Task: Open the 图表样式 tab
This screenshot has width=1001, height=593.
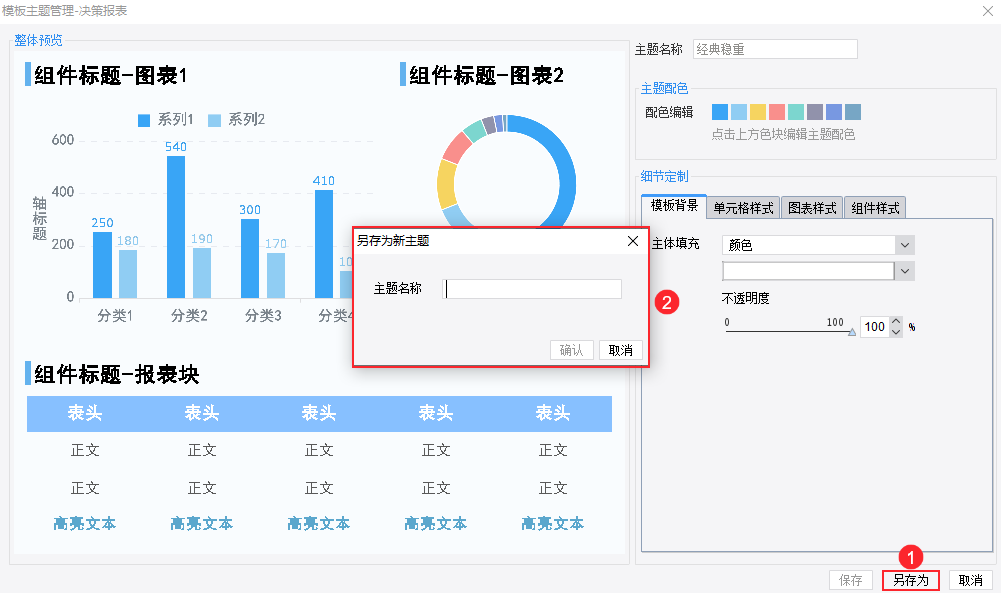Action: coord(812,207)
